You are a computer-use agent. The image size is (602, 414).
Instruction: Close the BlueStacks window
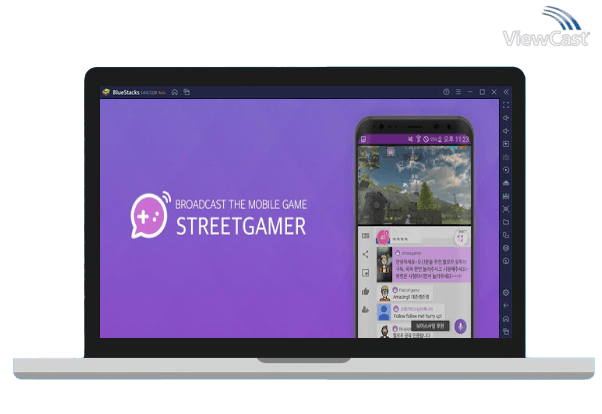(494, 92)
